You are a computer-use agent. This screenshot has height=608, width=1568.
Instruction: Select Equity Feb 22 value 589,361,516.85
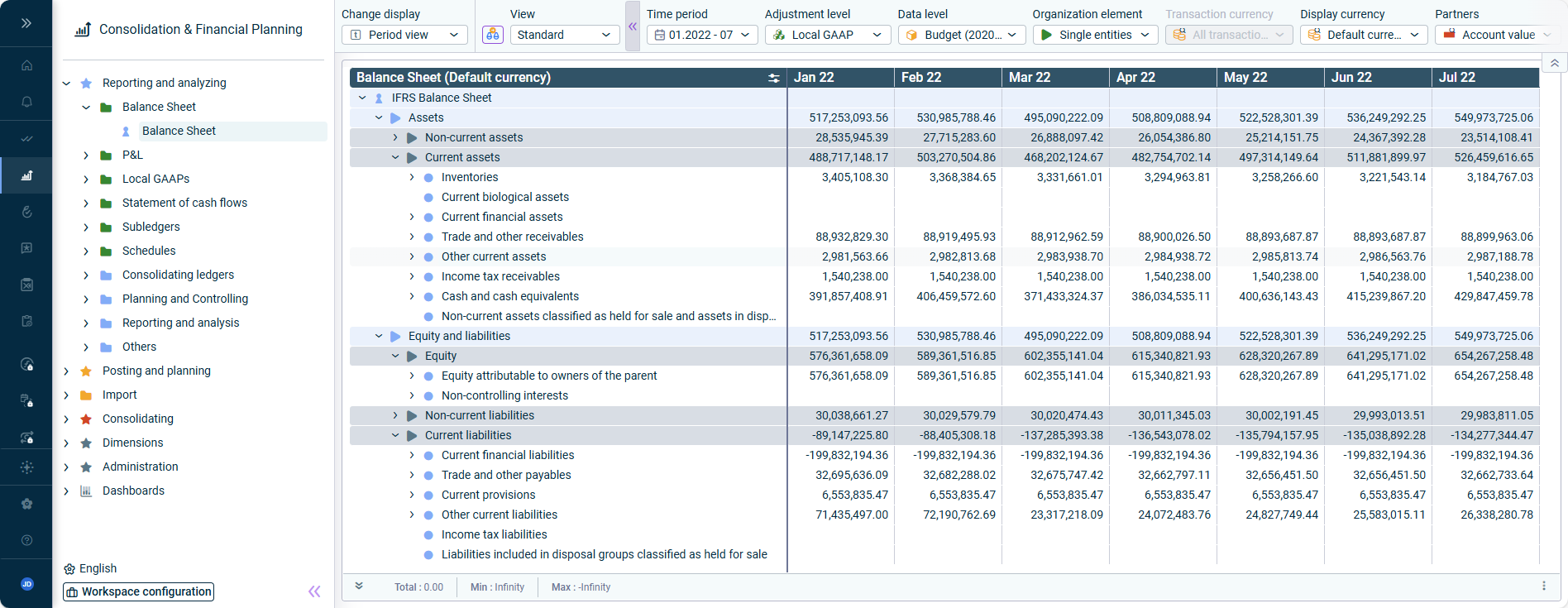(x=956, y=356)
